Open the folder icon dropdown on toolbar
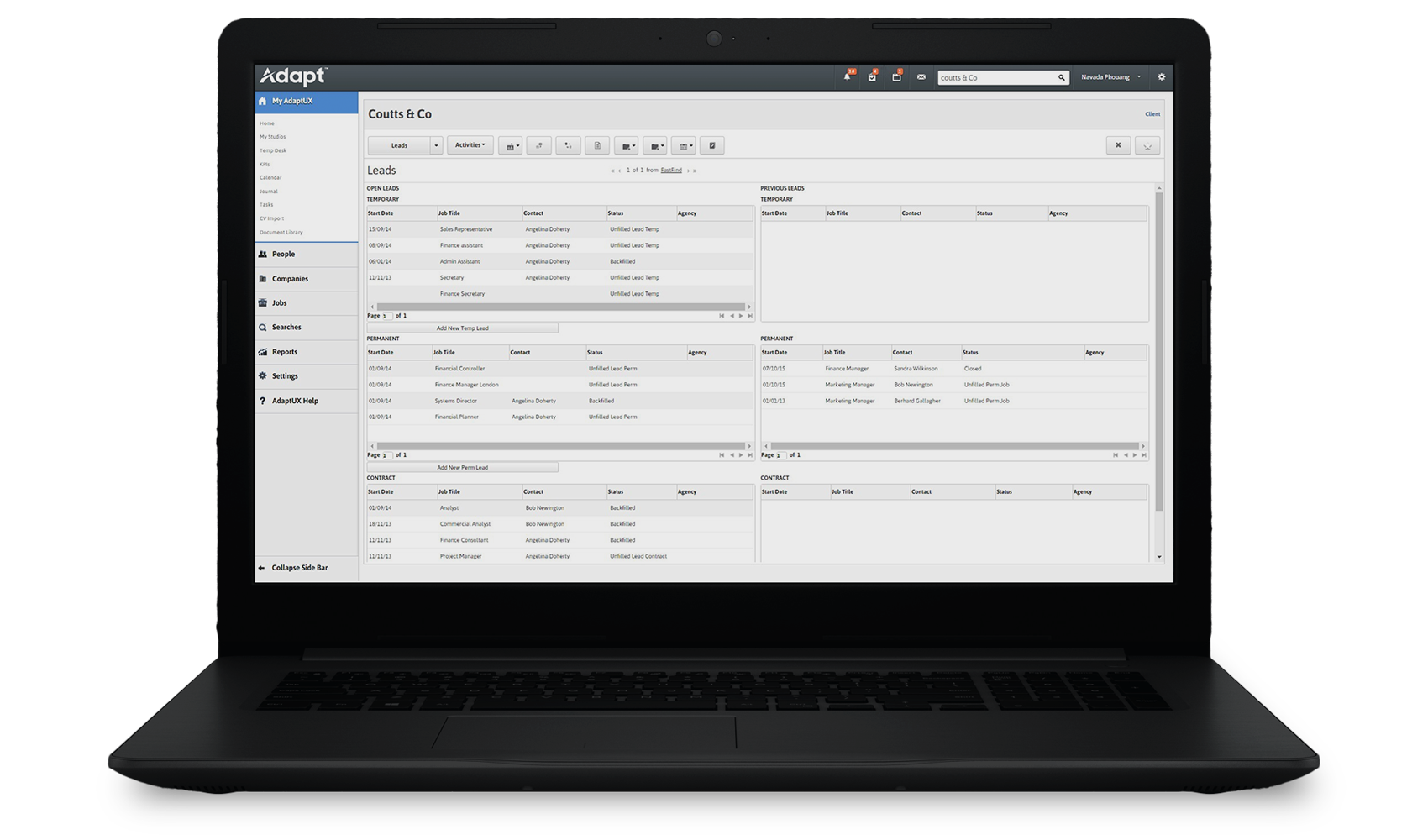Image resolution: width=1428 pixels, height=840 pixels. click(x=627, y=145)
